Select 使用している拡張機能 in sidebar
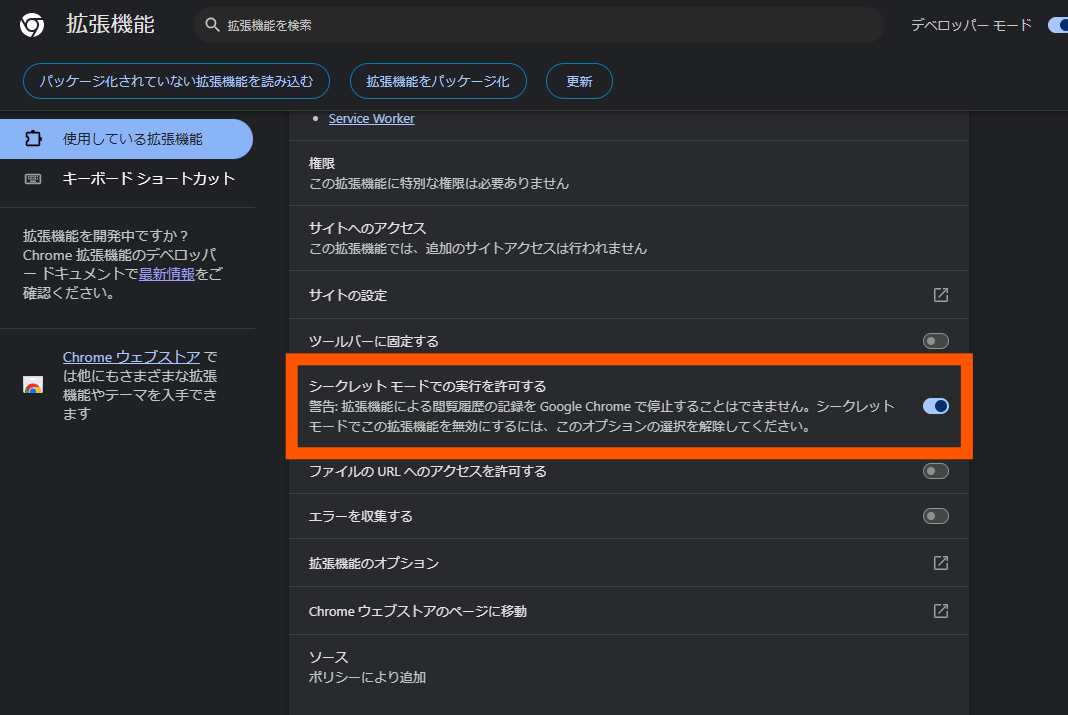Image resolution: width=1068 pixels, height=715 pixels. [132, 139]
